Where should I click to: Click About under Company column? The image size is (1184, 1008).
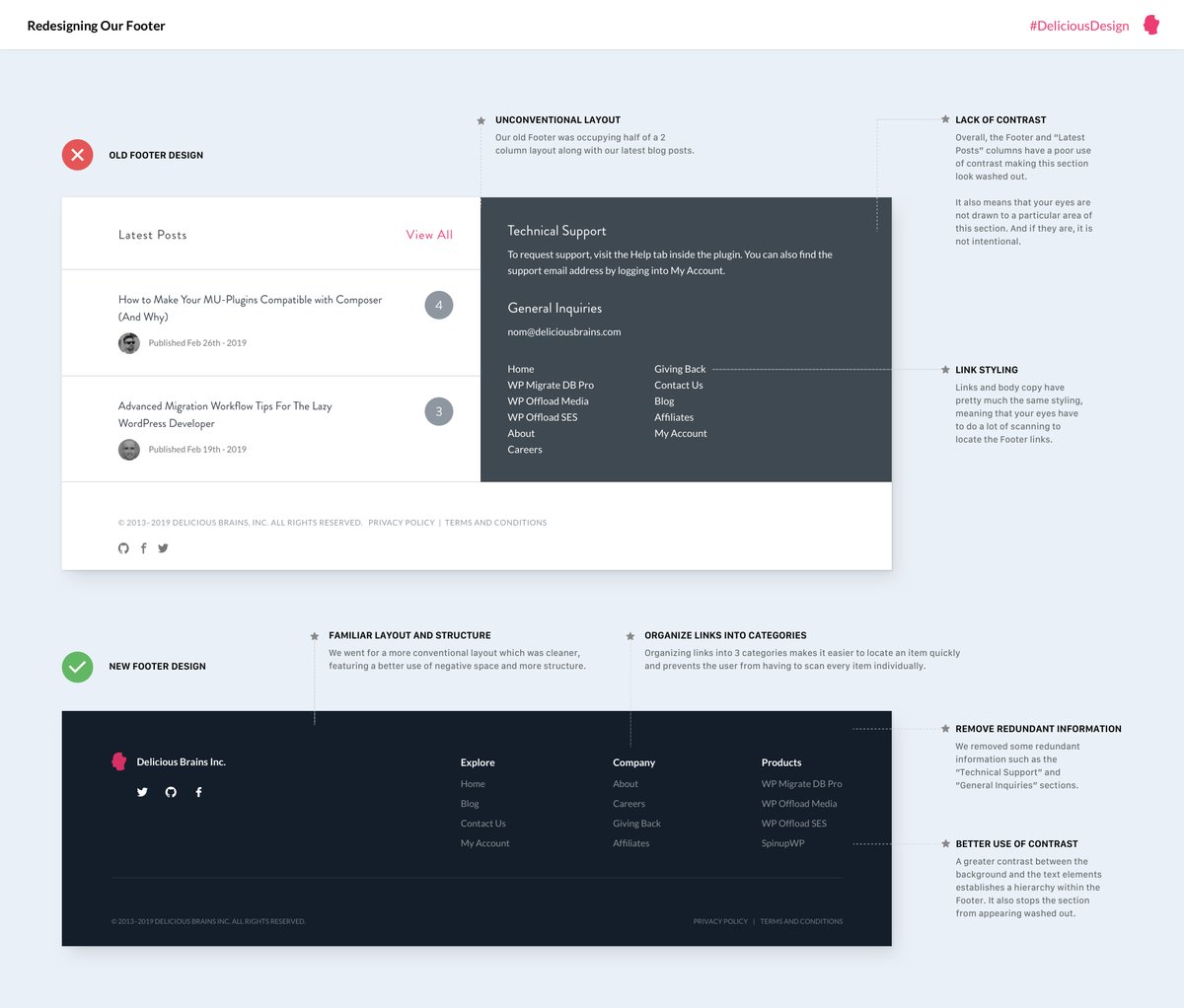(626, 784)
